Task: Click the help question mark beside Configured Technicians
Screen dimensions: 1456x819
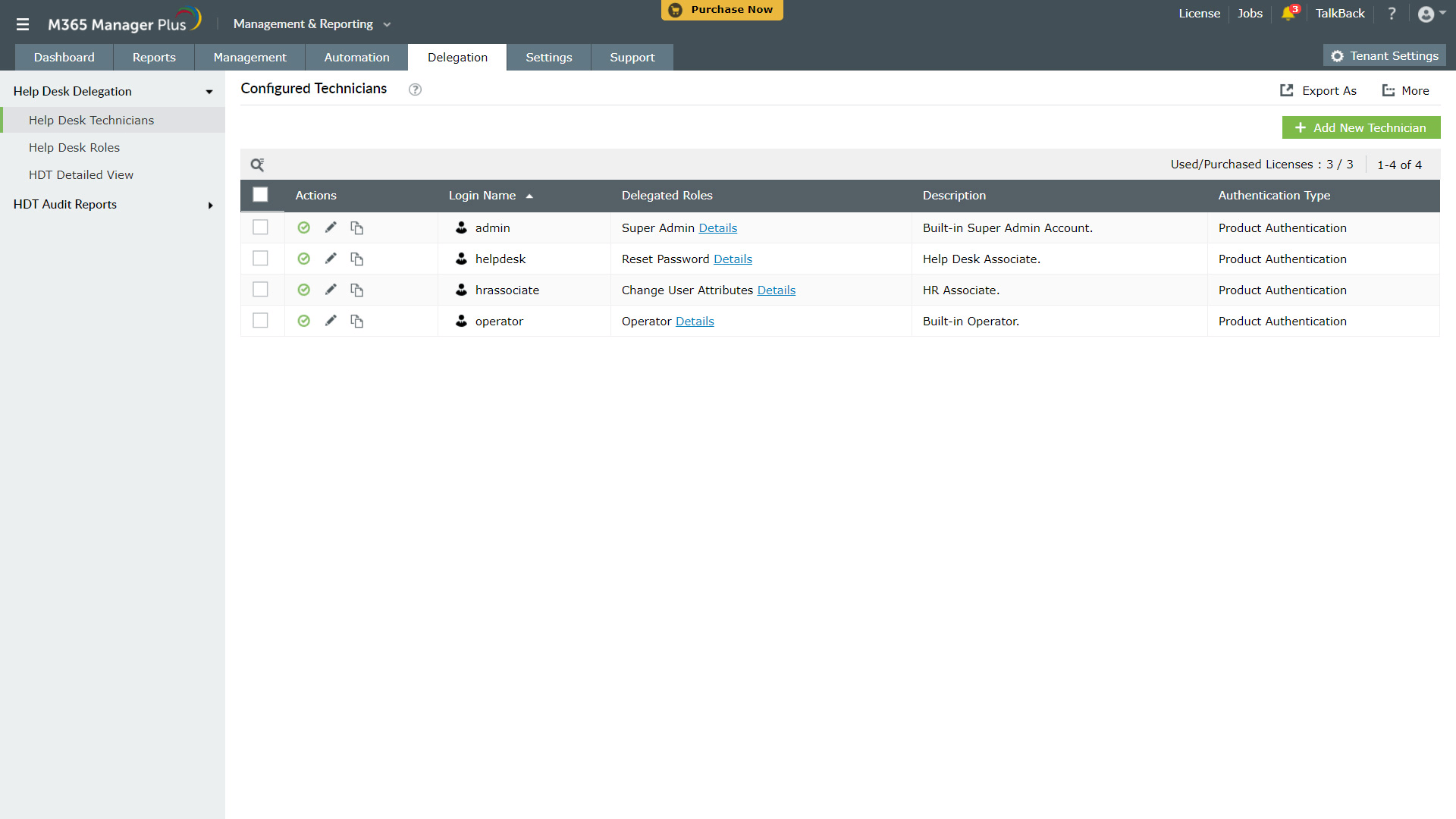Action: click(x=415, y=89)
